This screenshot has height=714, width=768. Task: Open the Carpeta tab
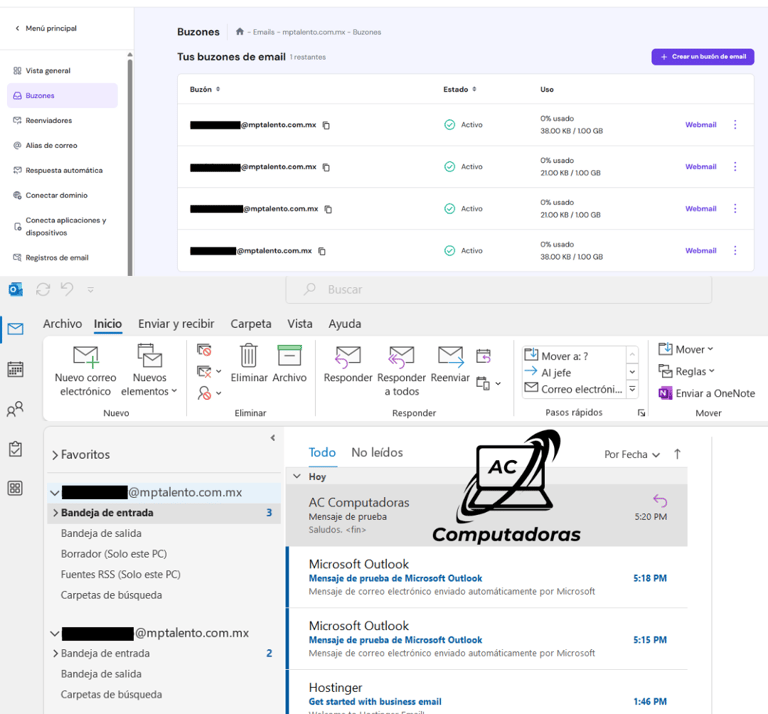point(251,324)
